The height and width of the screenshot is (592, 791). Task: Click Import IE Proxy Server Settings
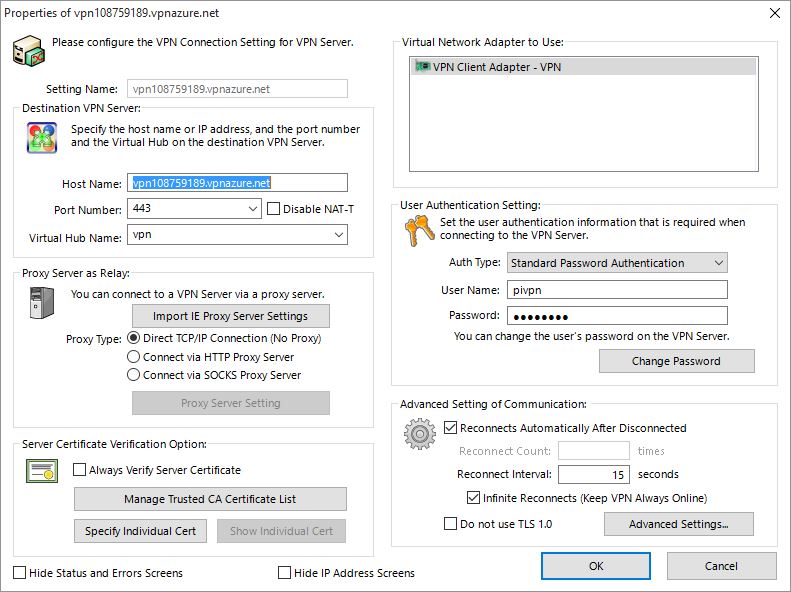[231, 316]
